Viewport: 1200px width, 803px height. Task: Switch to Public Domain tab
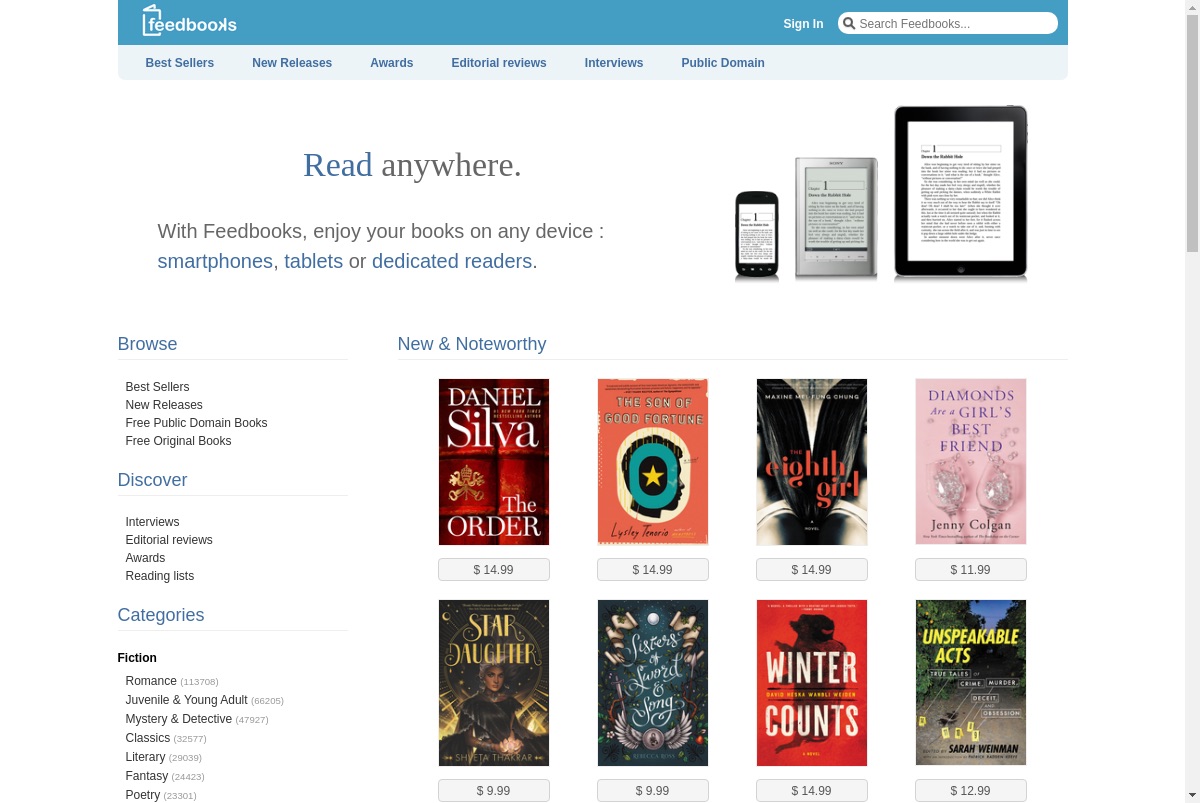pyautogui.click(x=723, y=63)
